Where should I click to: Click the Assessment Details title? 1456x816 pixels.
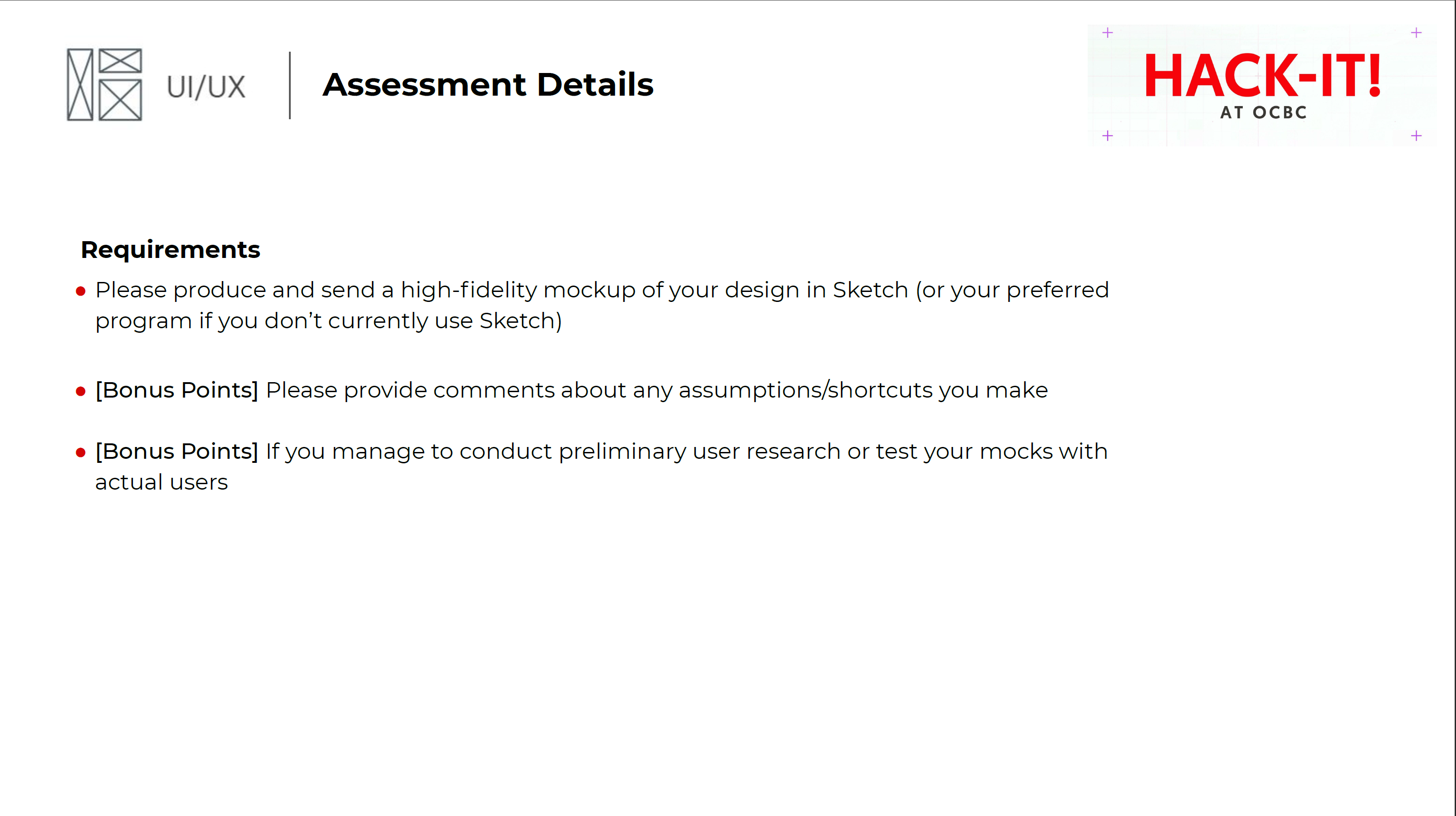coord(489,85)
